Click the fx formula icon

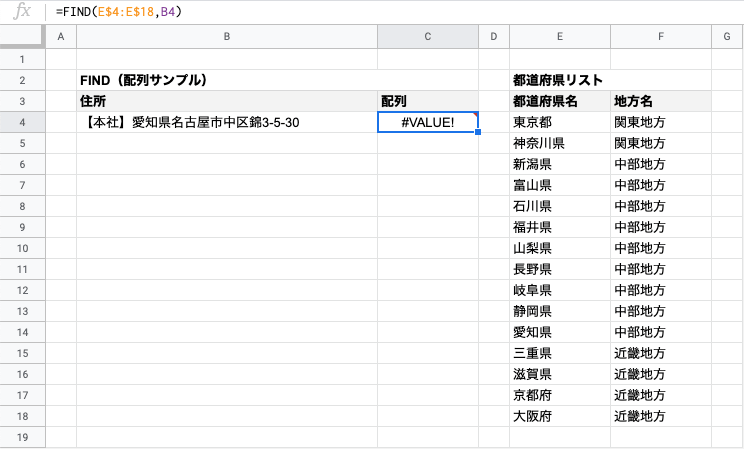click(x=22, y=12)
